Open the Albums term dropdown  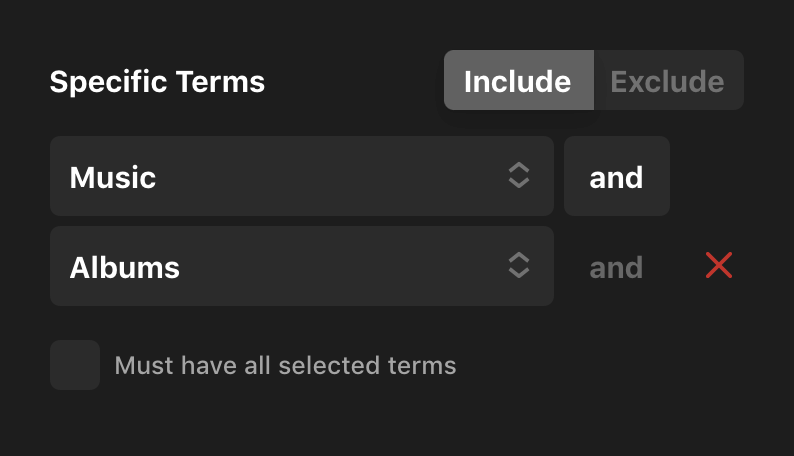pos(301,266)
